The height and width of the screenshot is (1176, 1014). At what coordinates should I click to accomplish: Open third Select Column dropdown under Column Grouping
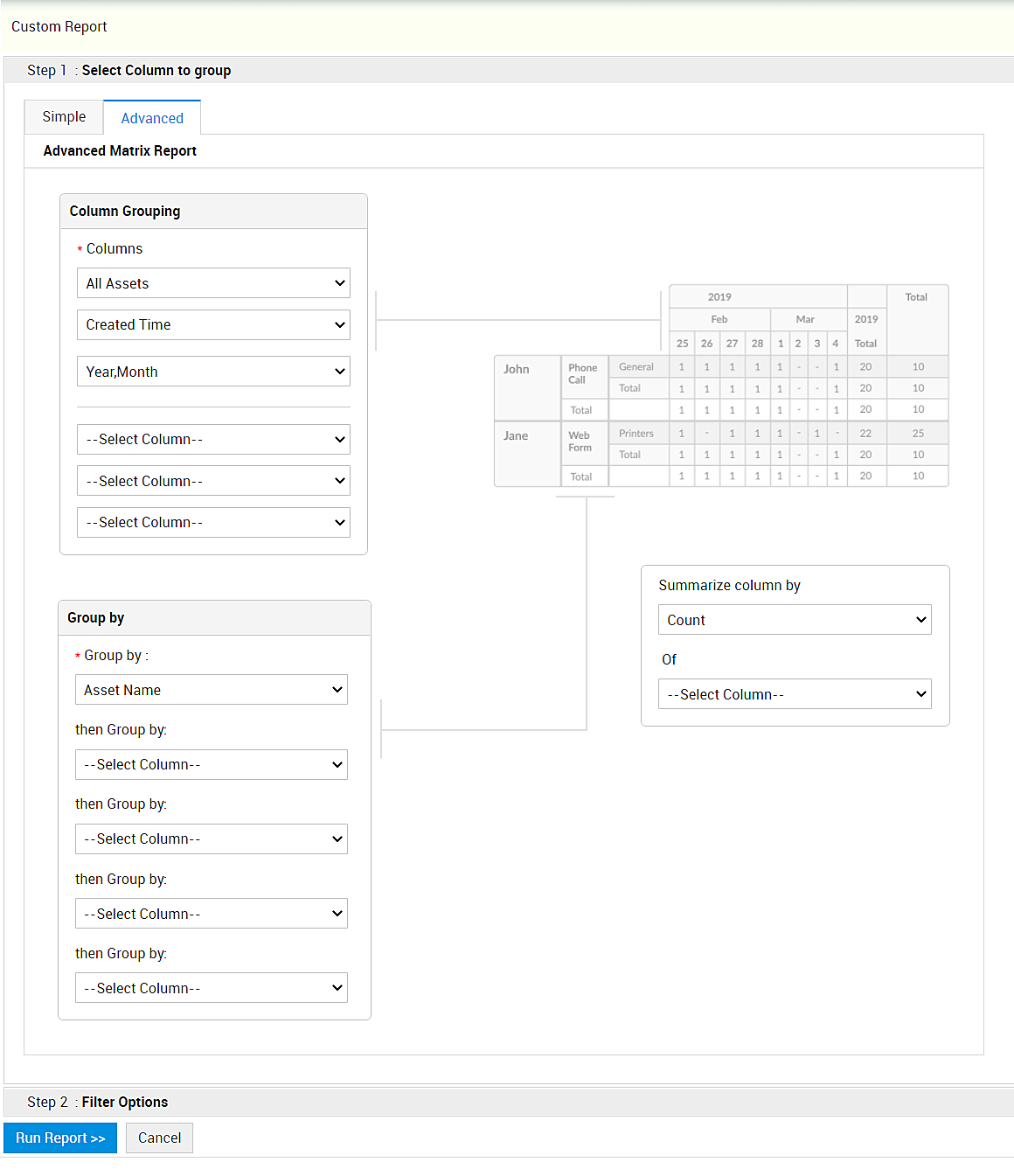[x=213, y=523]
